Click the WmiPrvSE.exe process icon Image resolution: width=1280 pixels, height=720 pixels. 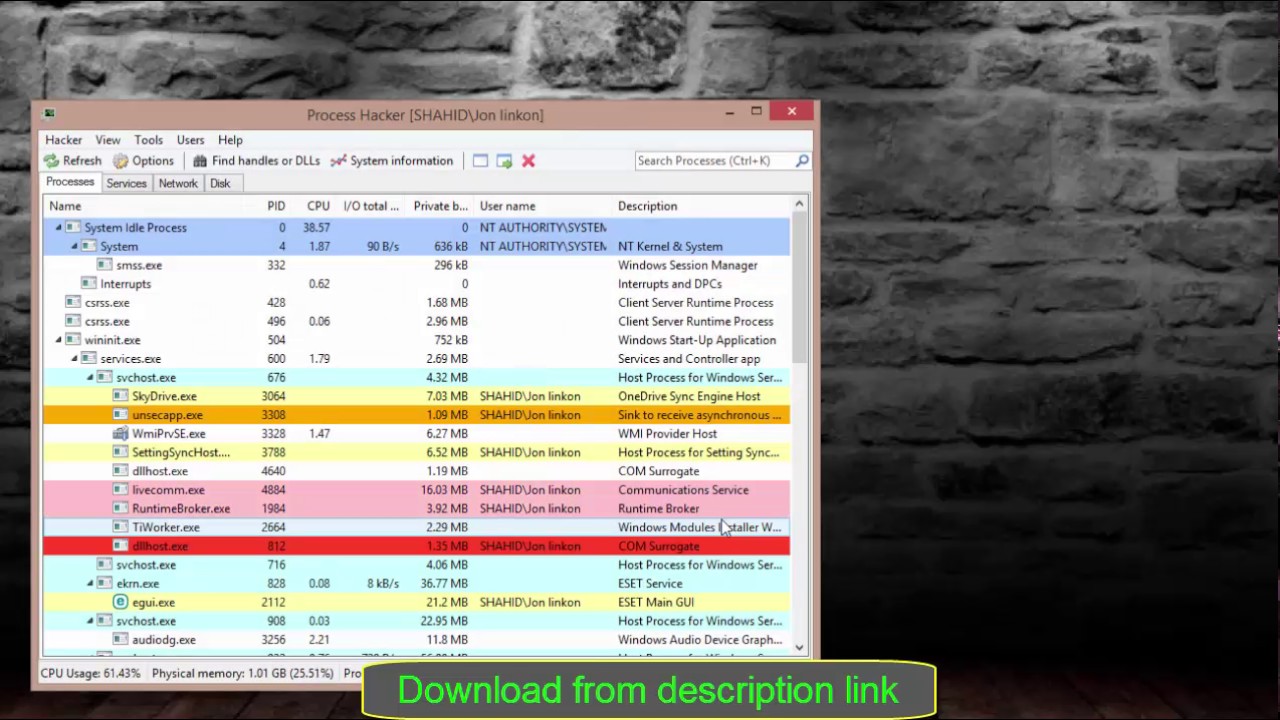pyautogui.click(x=121, y=434)
